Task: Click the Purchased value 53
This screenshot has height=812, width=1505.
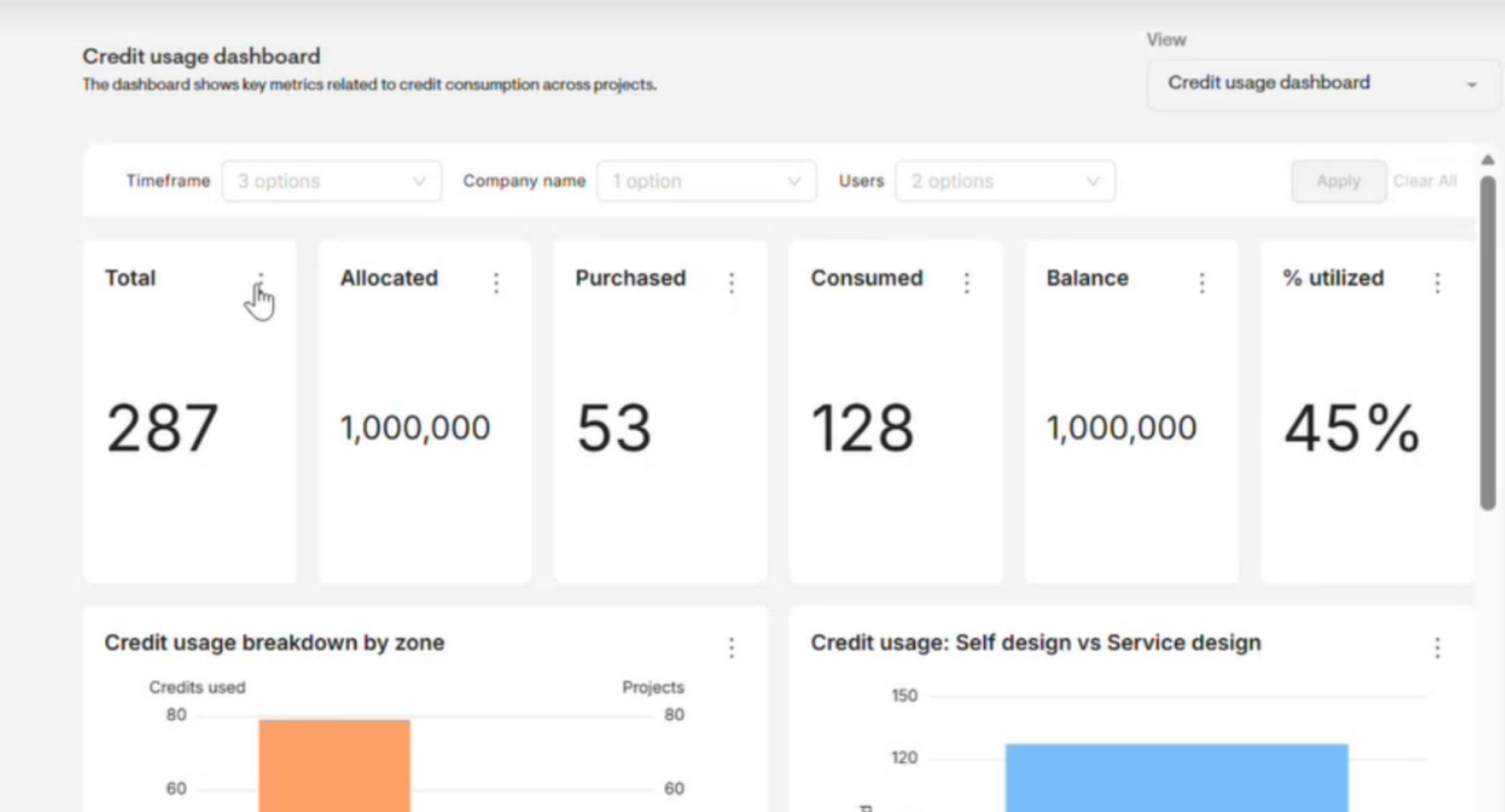Action: pos(614,428)
